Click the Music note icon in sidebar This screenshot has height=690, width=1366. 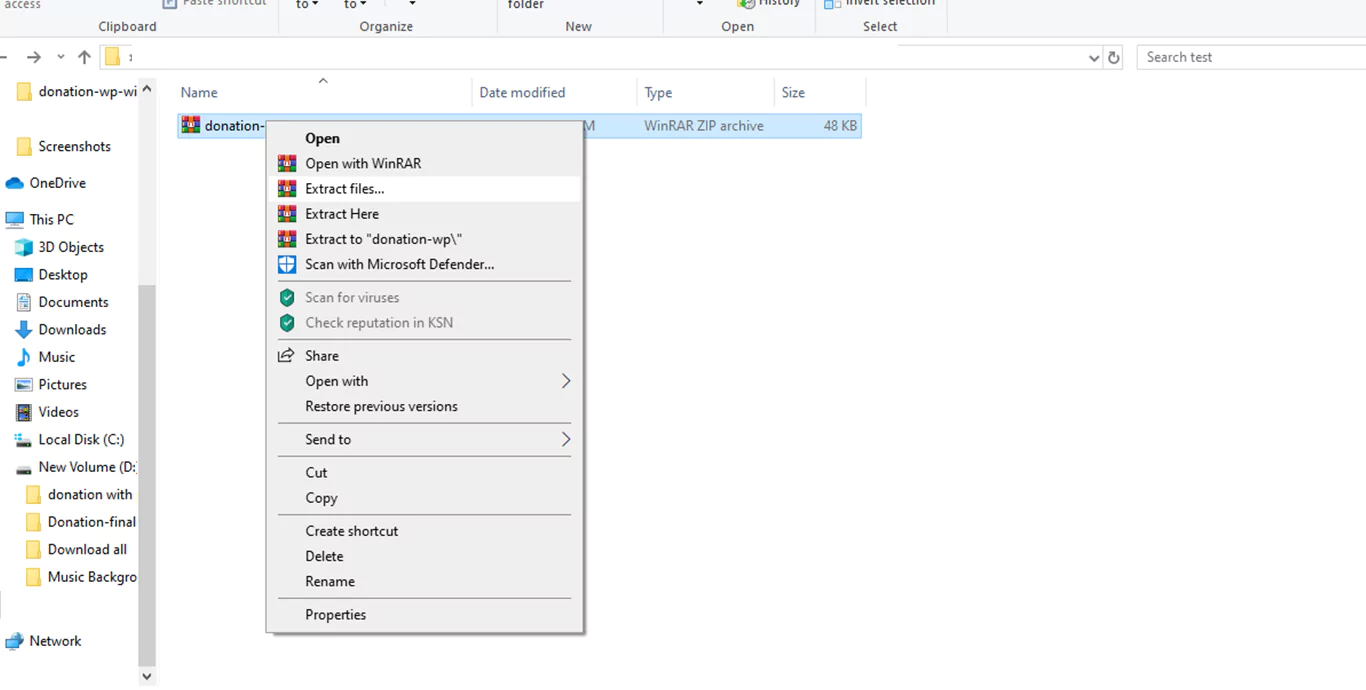click(23, 357)
